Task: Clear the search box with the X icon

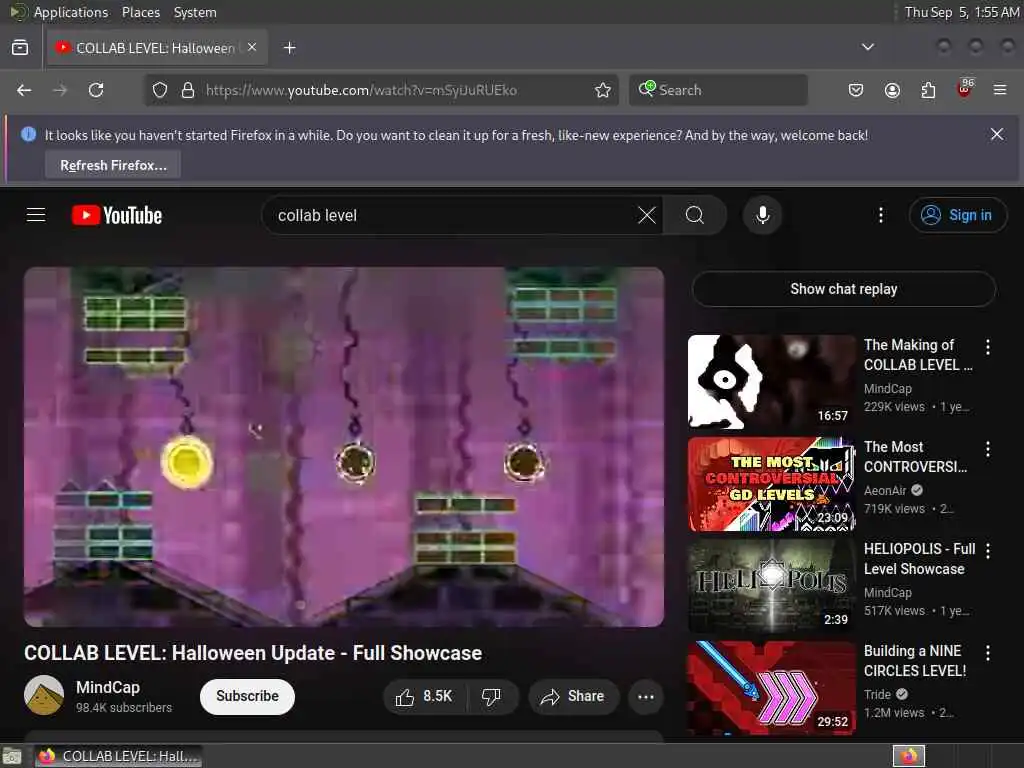Action: tap(647, 215)
